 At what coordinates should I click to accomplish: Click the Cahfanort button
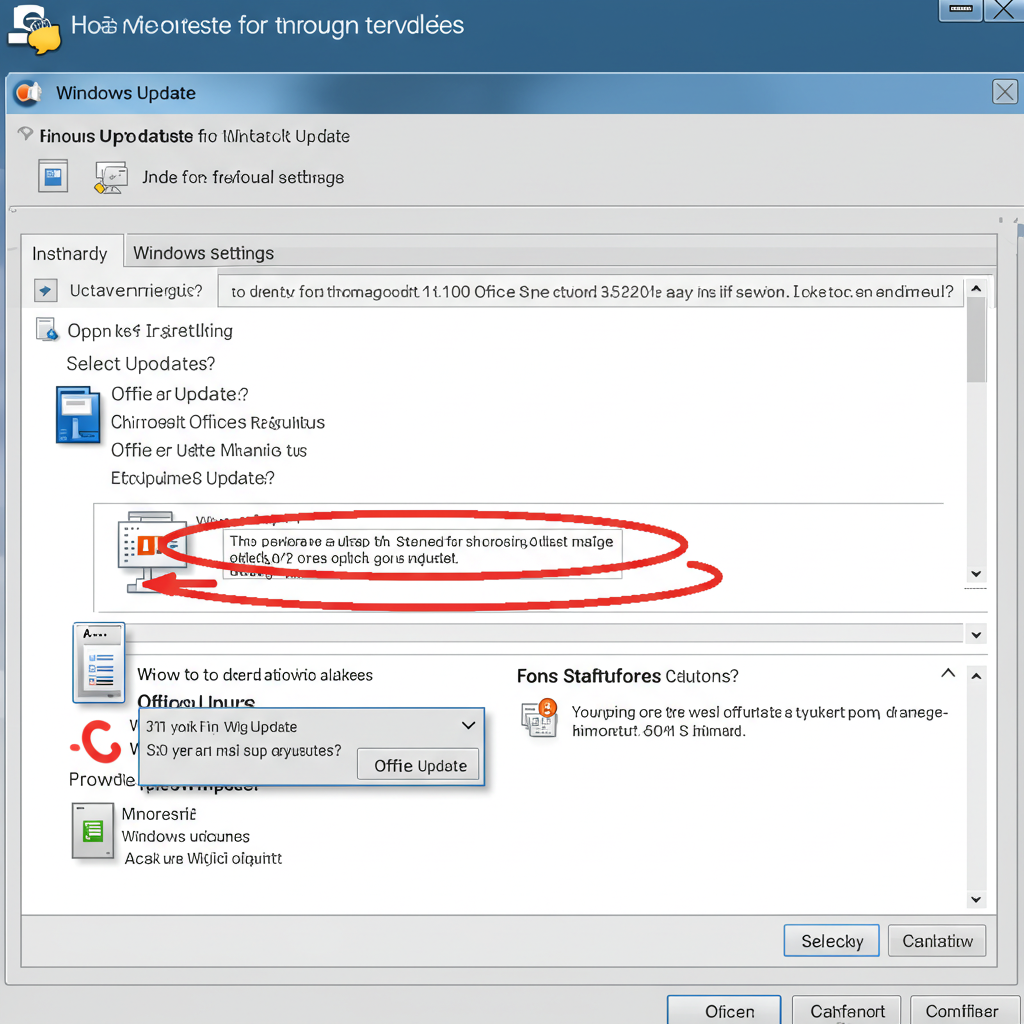(847, 1010)
